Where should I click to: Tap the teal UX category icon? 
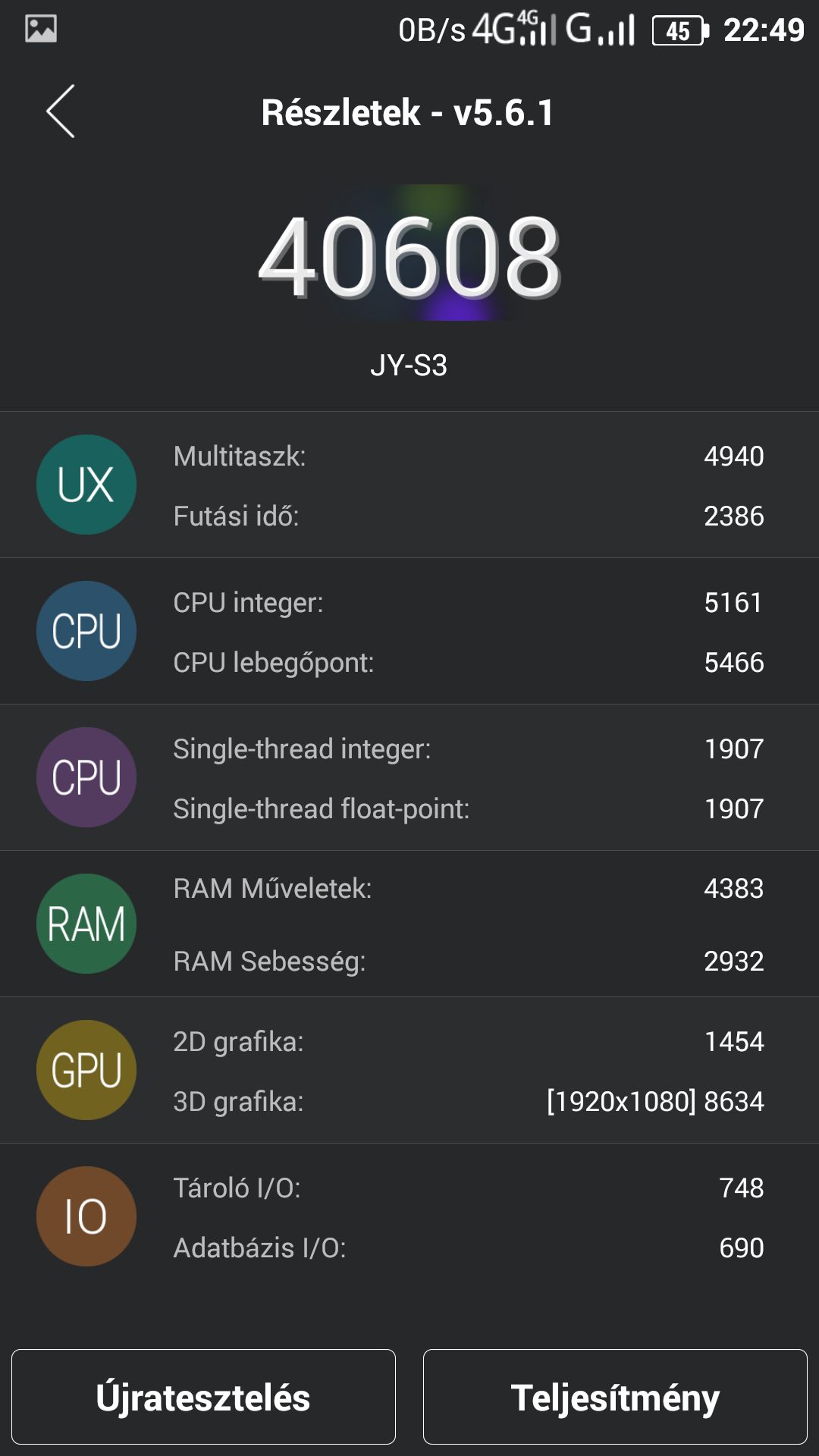pos(86,485)
